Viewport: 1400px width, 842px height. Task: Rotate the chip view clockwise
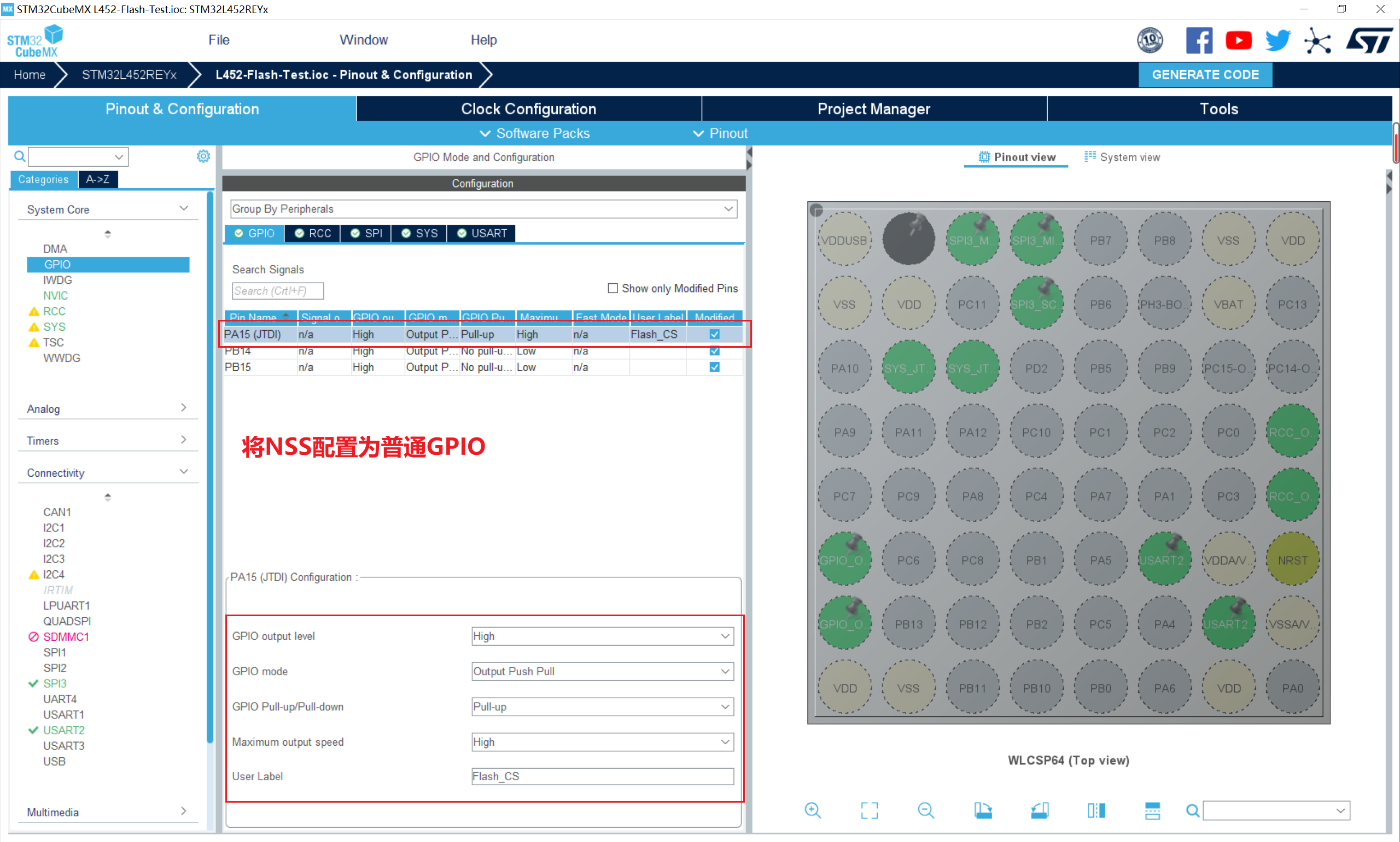[982, 810]
